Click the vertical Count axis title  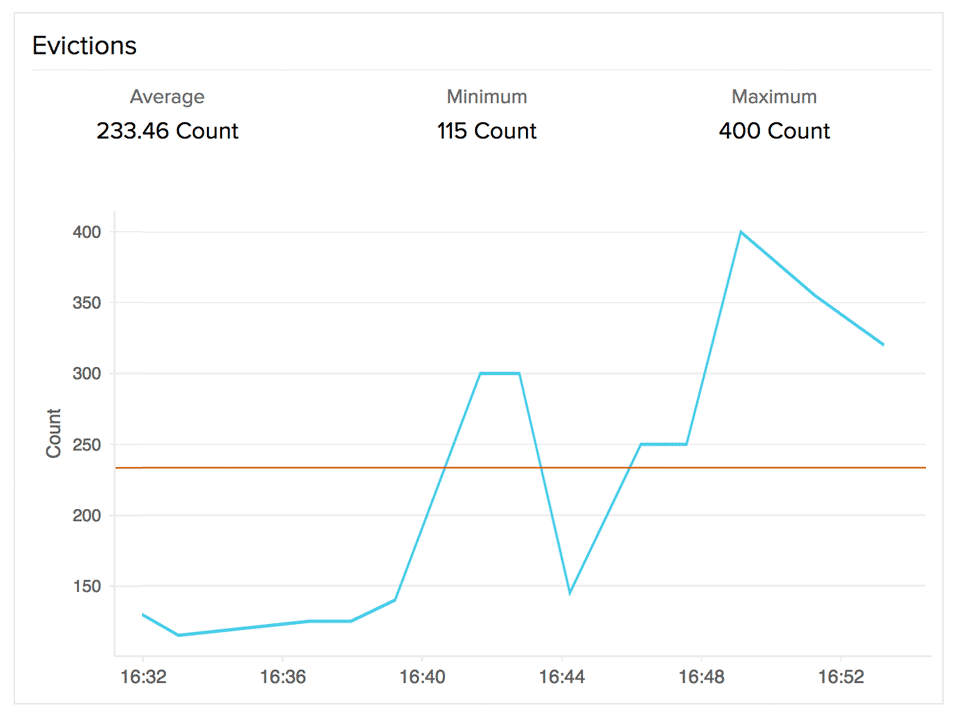[54, 433]
